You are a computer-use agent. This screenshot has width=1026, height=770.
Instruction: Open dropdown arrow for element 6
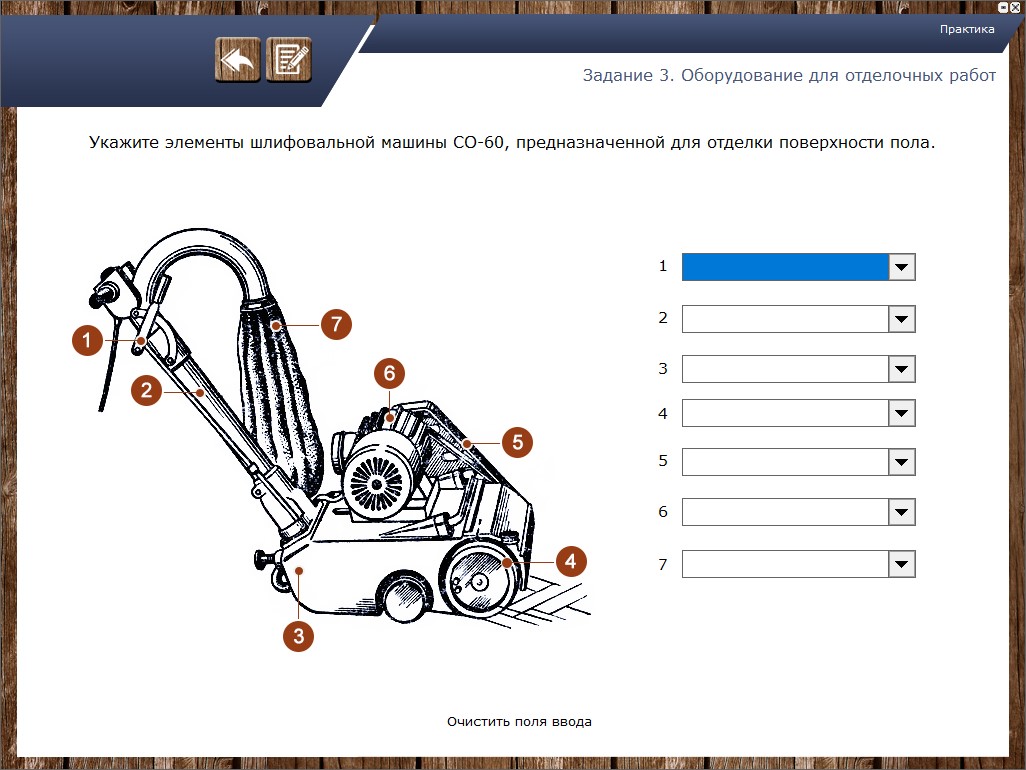[901, 512]
